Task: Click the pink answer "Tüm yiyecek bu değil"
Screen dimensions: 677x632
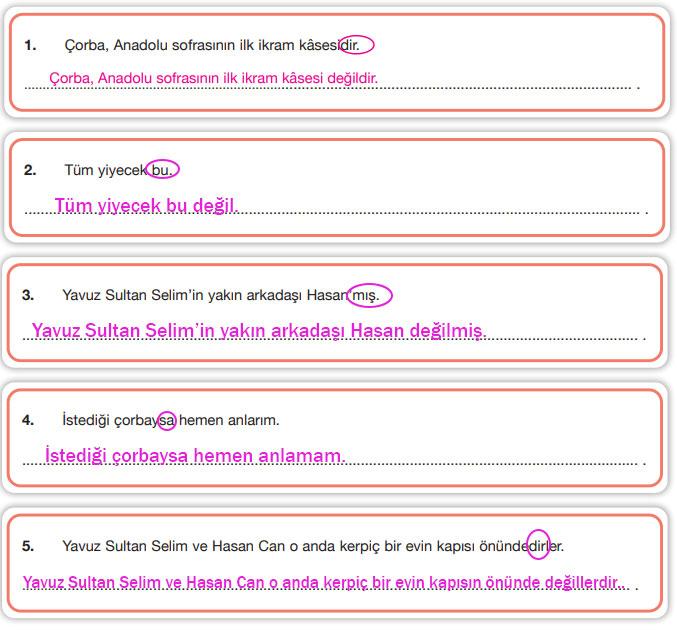Action: pyautogui.click(x=145, y=205)
